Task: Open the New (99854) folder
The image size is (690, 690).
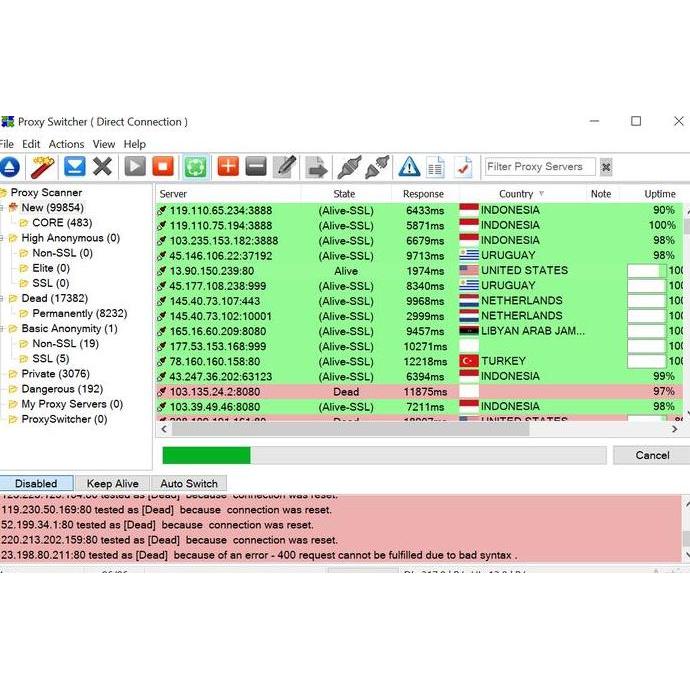Action: click(52, 208)
